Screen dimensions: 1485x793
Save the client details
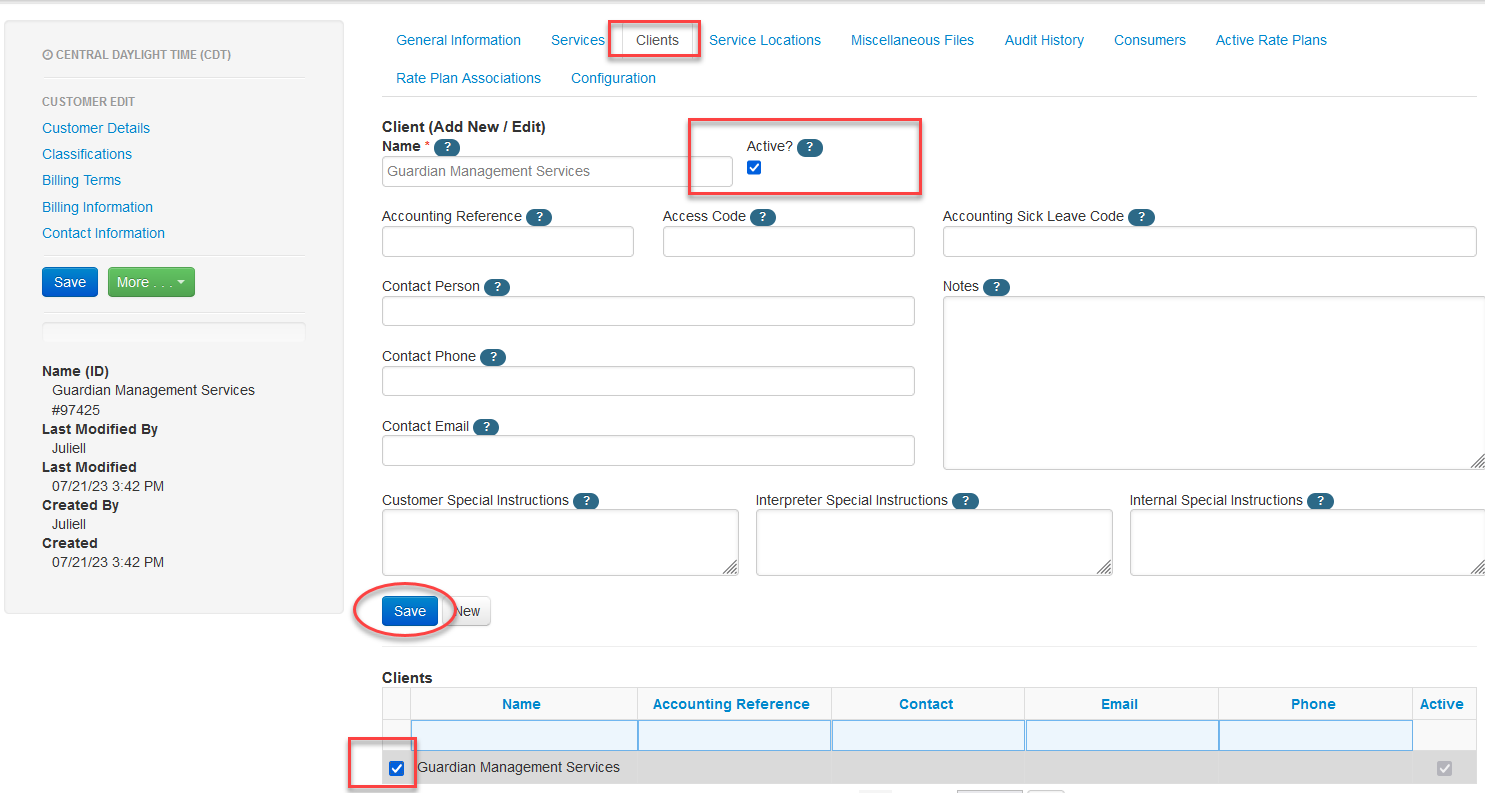click(409, 611)
